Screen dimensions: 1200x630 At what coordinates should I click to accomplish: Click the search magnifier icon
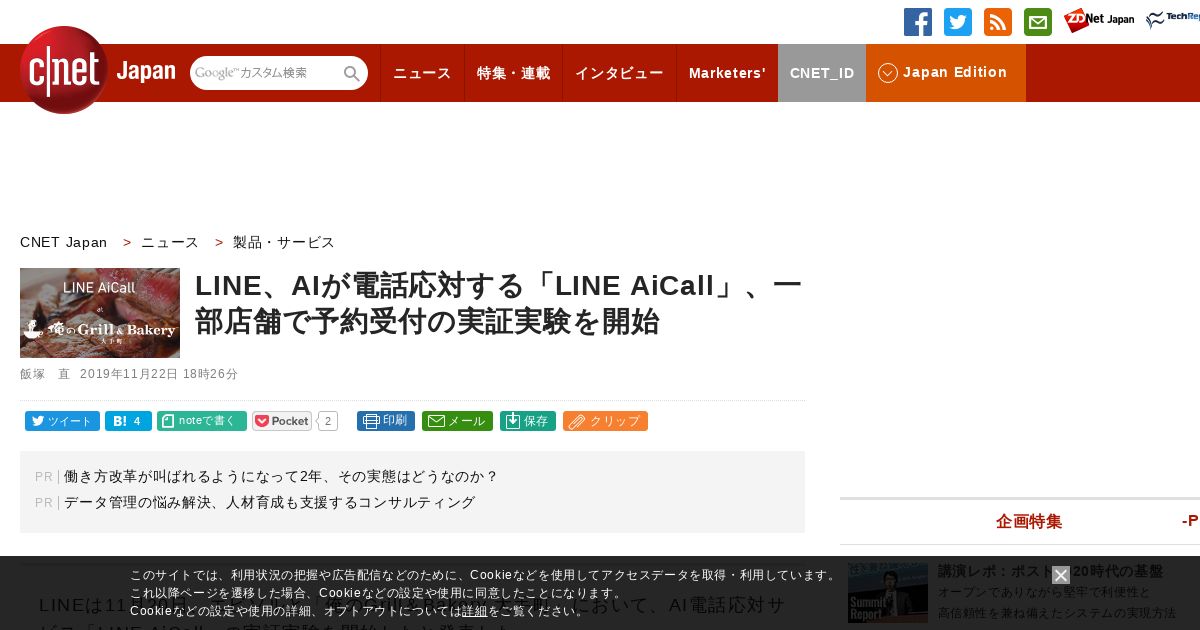(x=352, y=73)
